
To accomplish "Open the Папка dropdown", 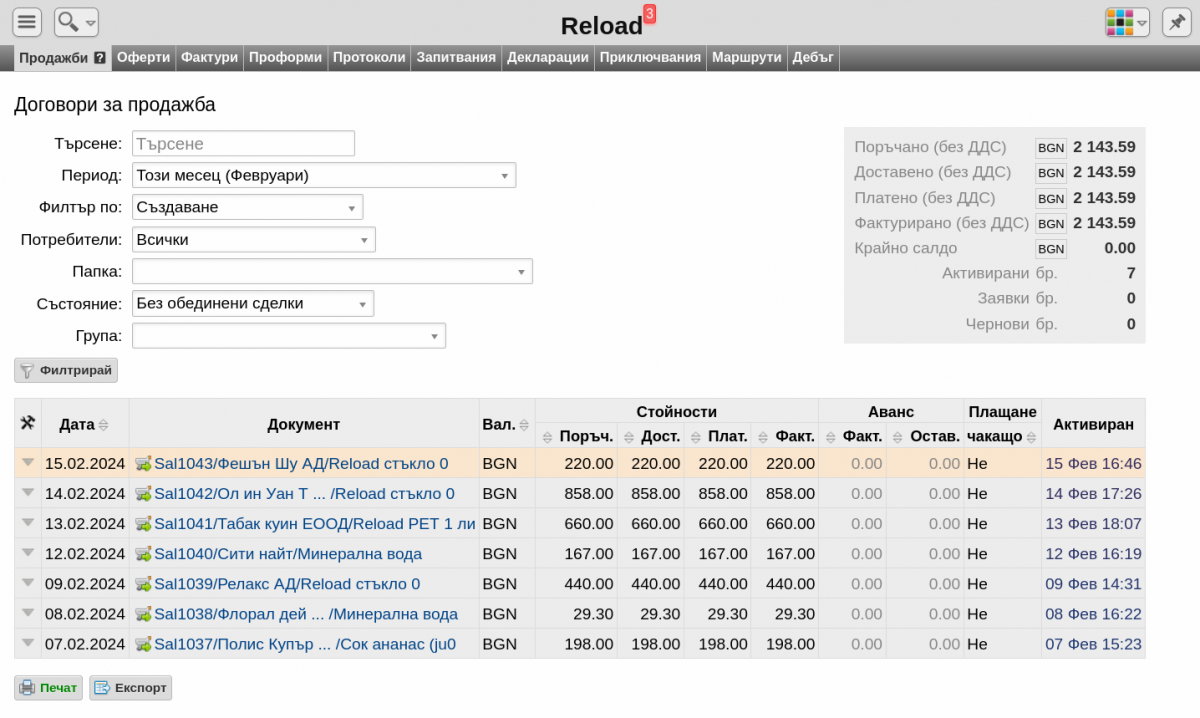I will (332, 271).
